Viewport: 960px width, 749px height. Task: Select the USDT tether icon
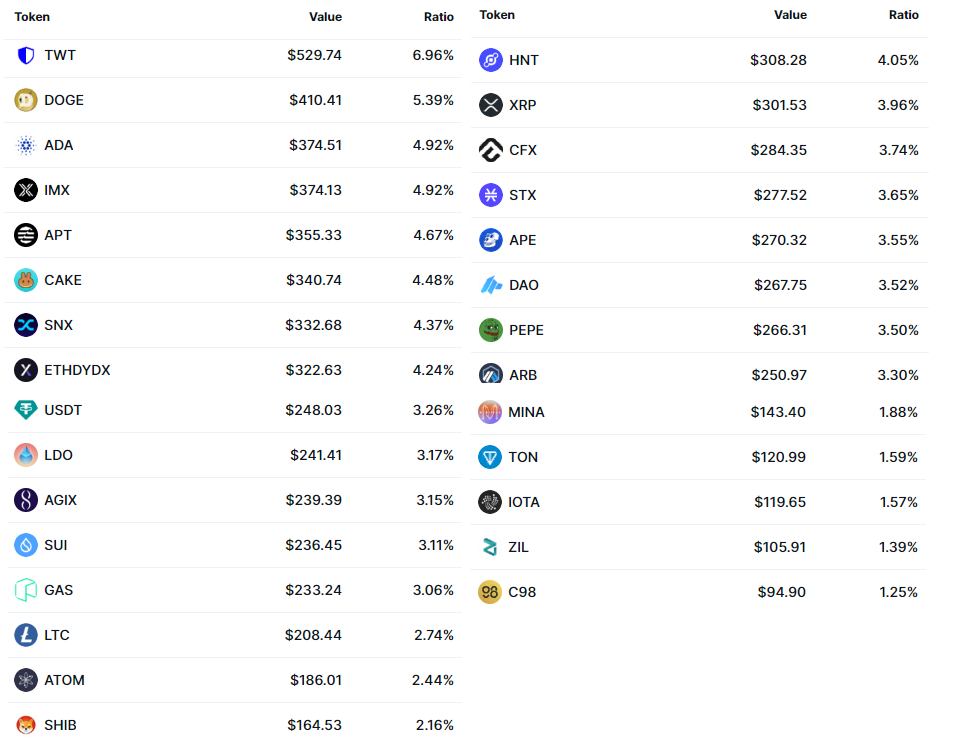(26, 410)
